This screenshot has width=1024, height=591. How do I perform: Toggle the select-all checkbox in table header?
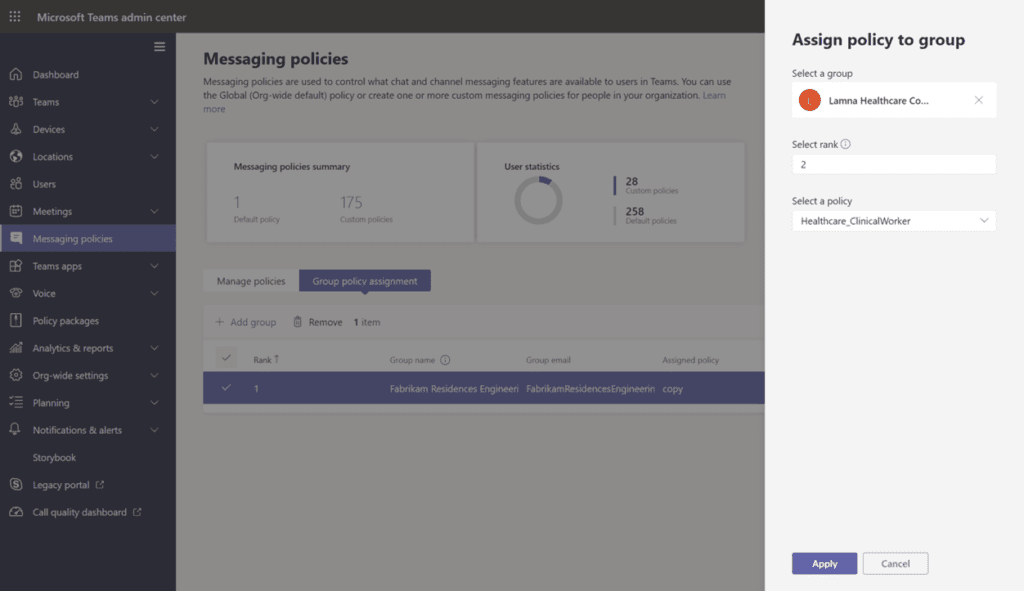(226, 359)
